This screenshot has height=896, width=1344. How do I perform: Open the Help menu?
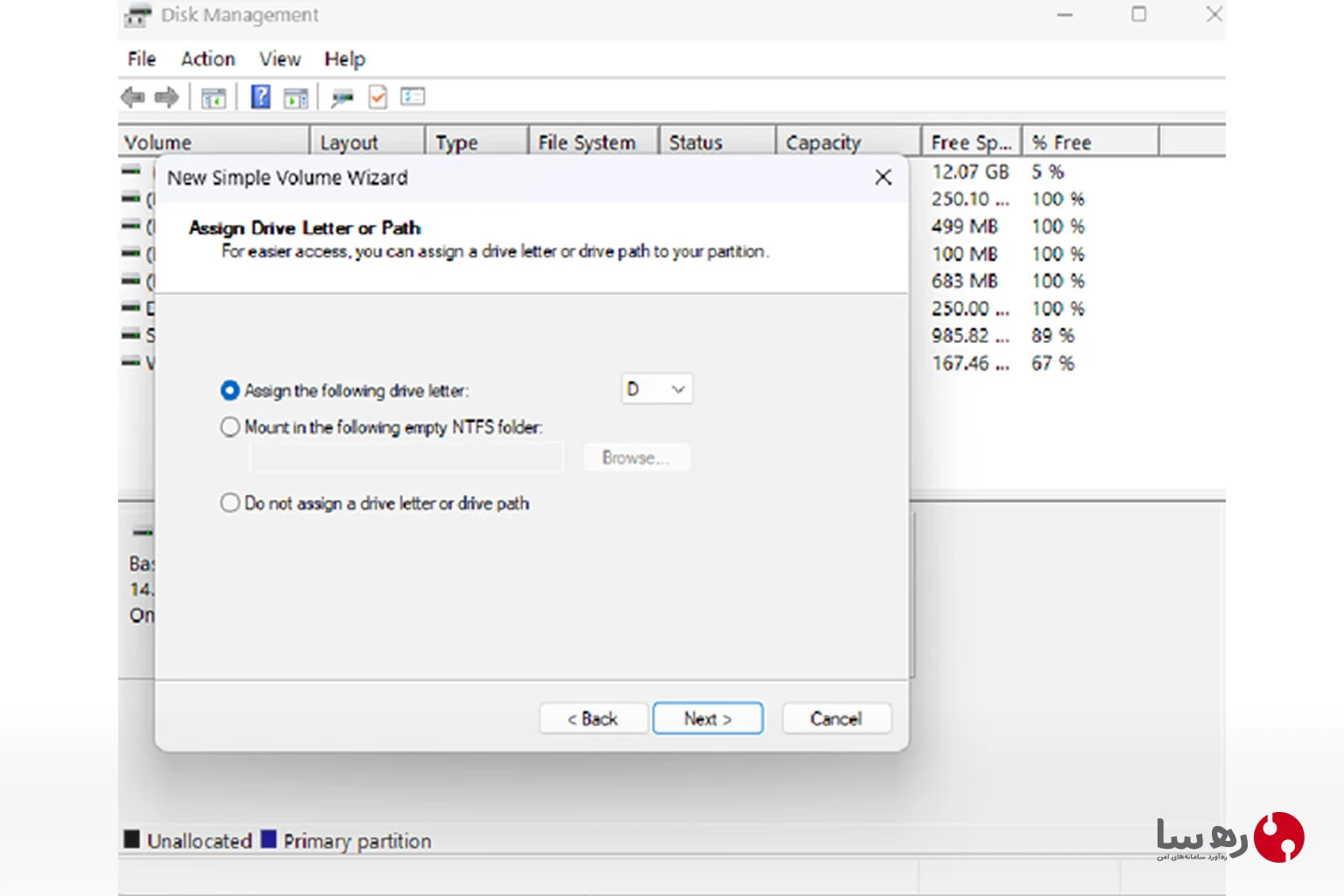[x=345, y=59]
